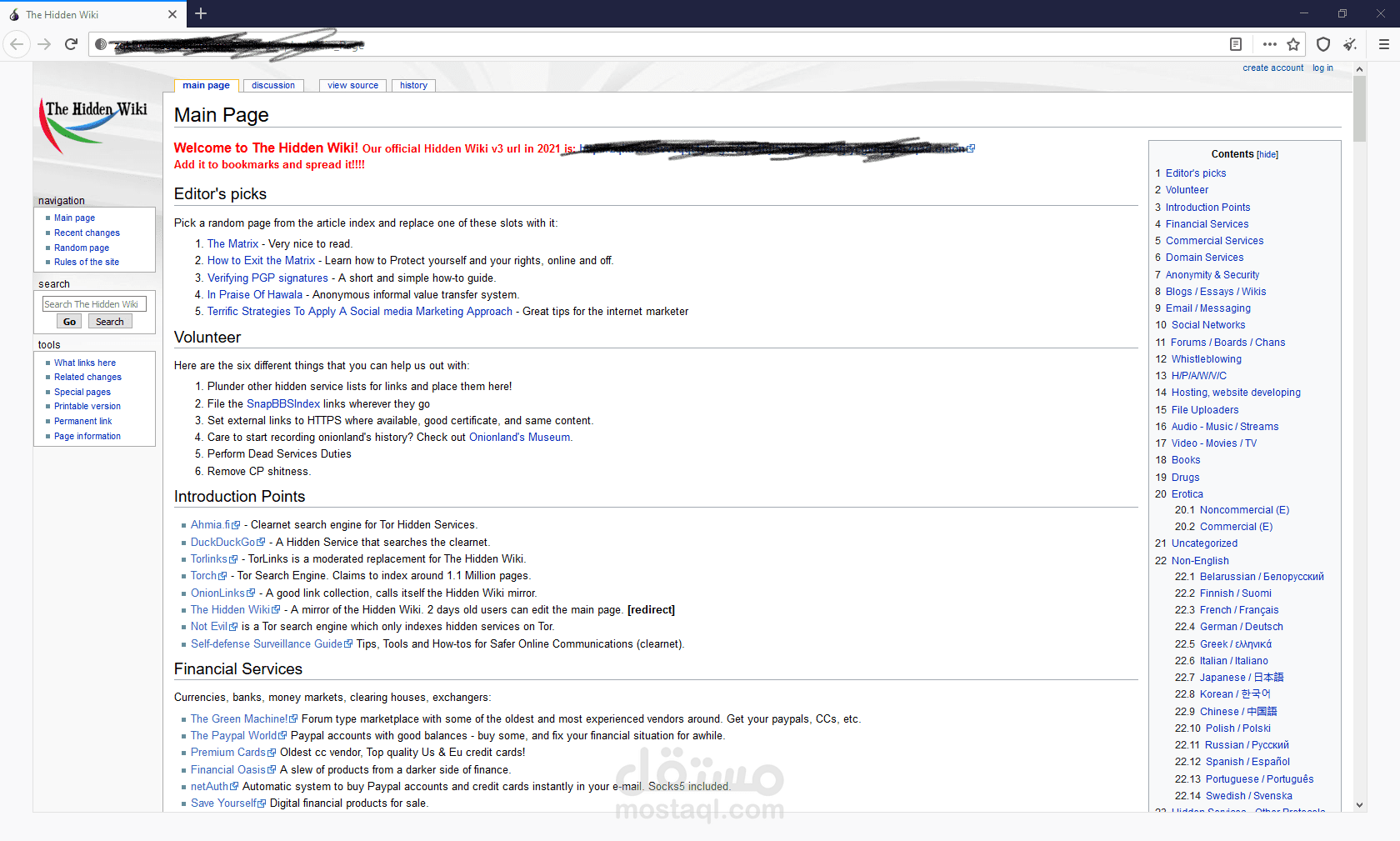Jump to Social Networks in Contents
This screenshot has height=841, width=1400.
[1208, 325]
